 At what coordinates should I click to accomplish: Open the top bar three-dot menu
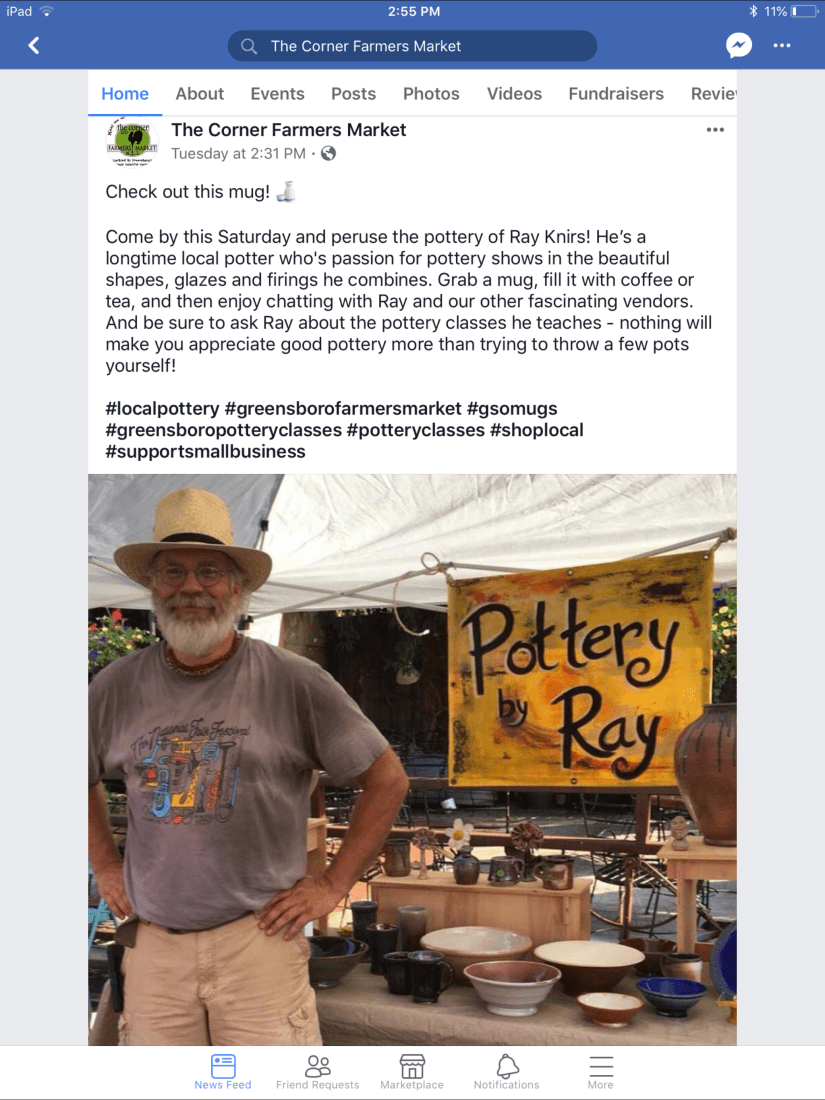[x=782, y=46]
